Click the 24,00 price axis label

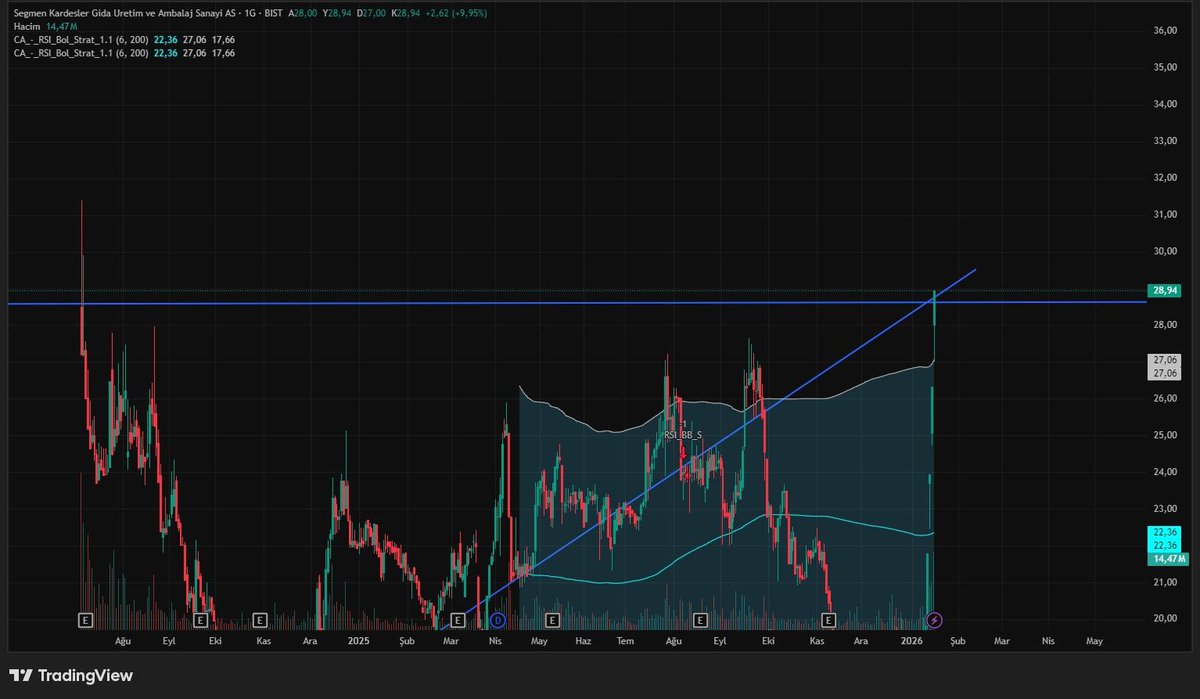(x=1166, y=472)
